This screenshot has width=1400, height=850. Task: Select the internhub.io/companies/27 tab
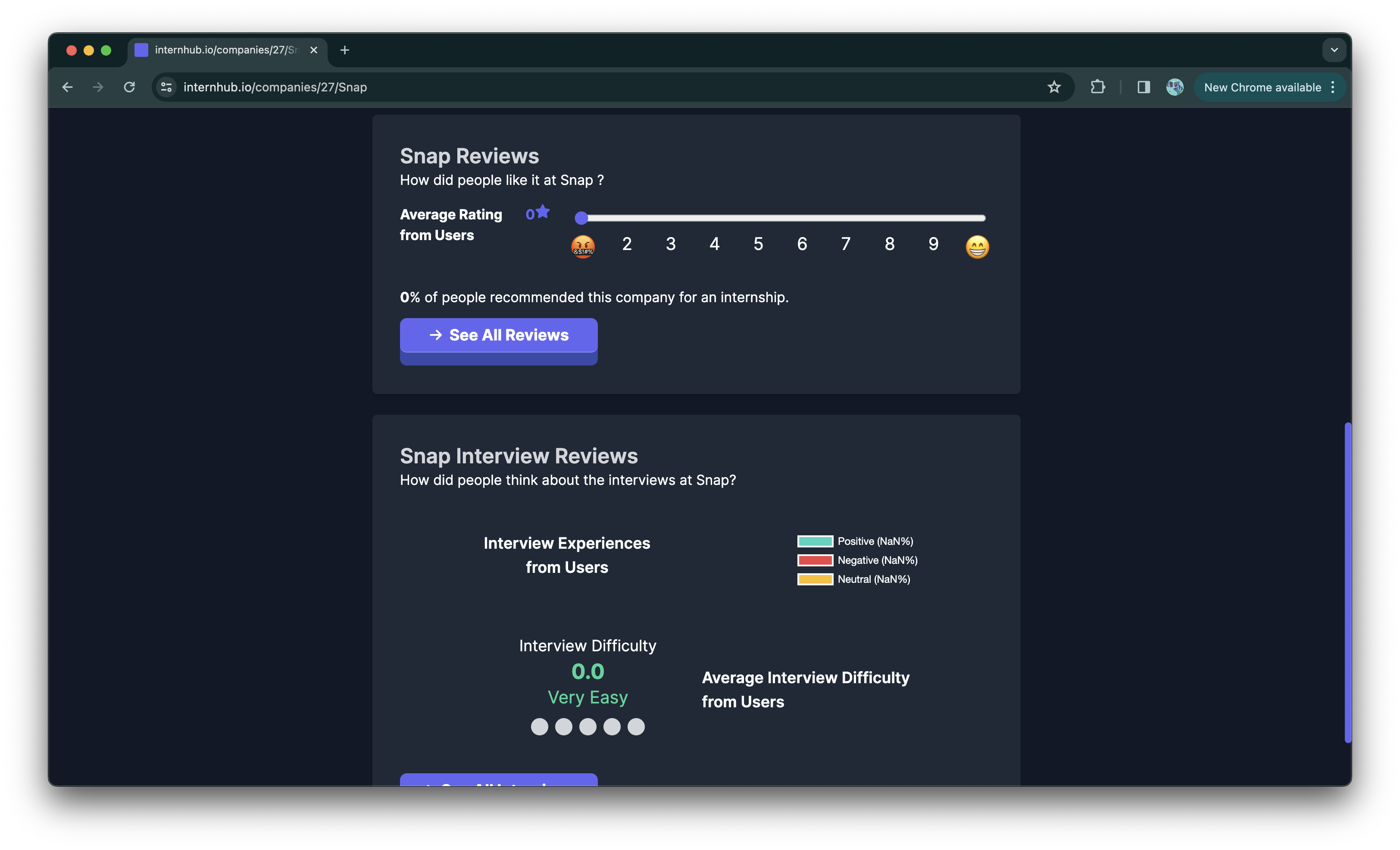(x=227, y=50)
